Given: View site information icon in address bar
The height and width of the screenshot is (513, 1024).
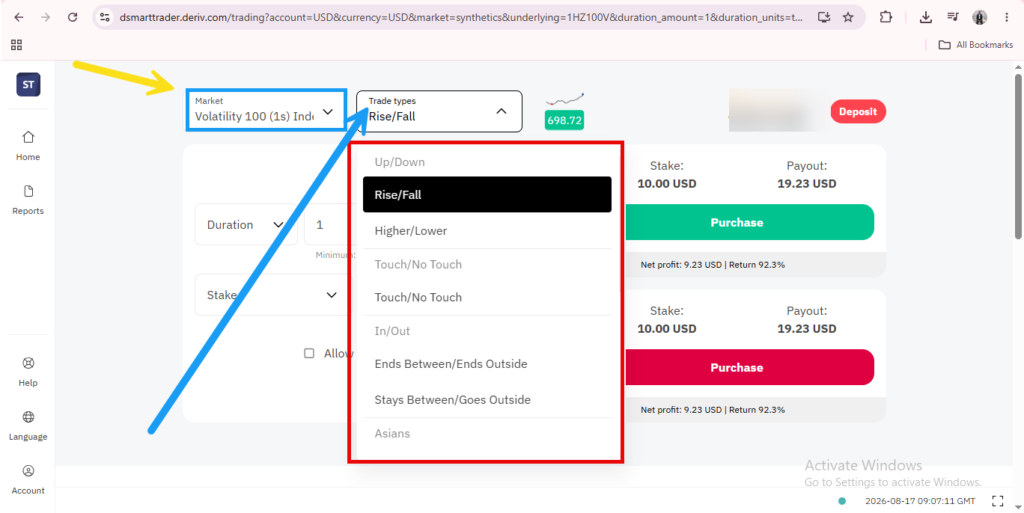Looking at the screenshot, I should coord(104,18).
